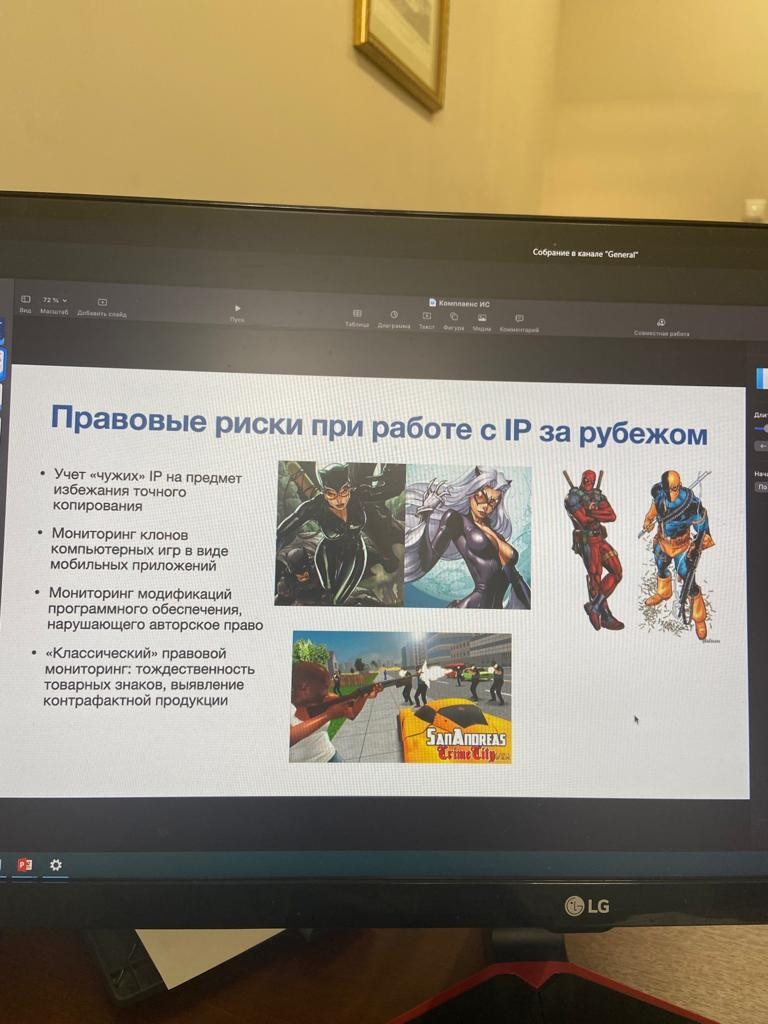Add a comment with Комментарий icon
This screenshot has height=1024, width=768.
pyautogui.click(x=519, y=319)
